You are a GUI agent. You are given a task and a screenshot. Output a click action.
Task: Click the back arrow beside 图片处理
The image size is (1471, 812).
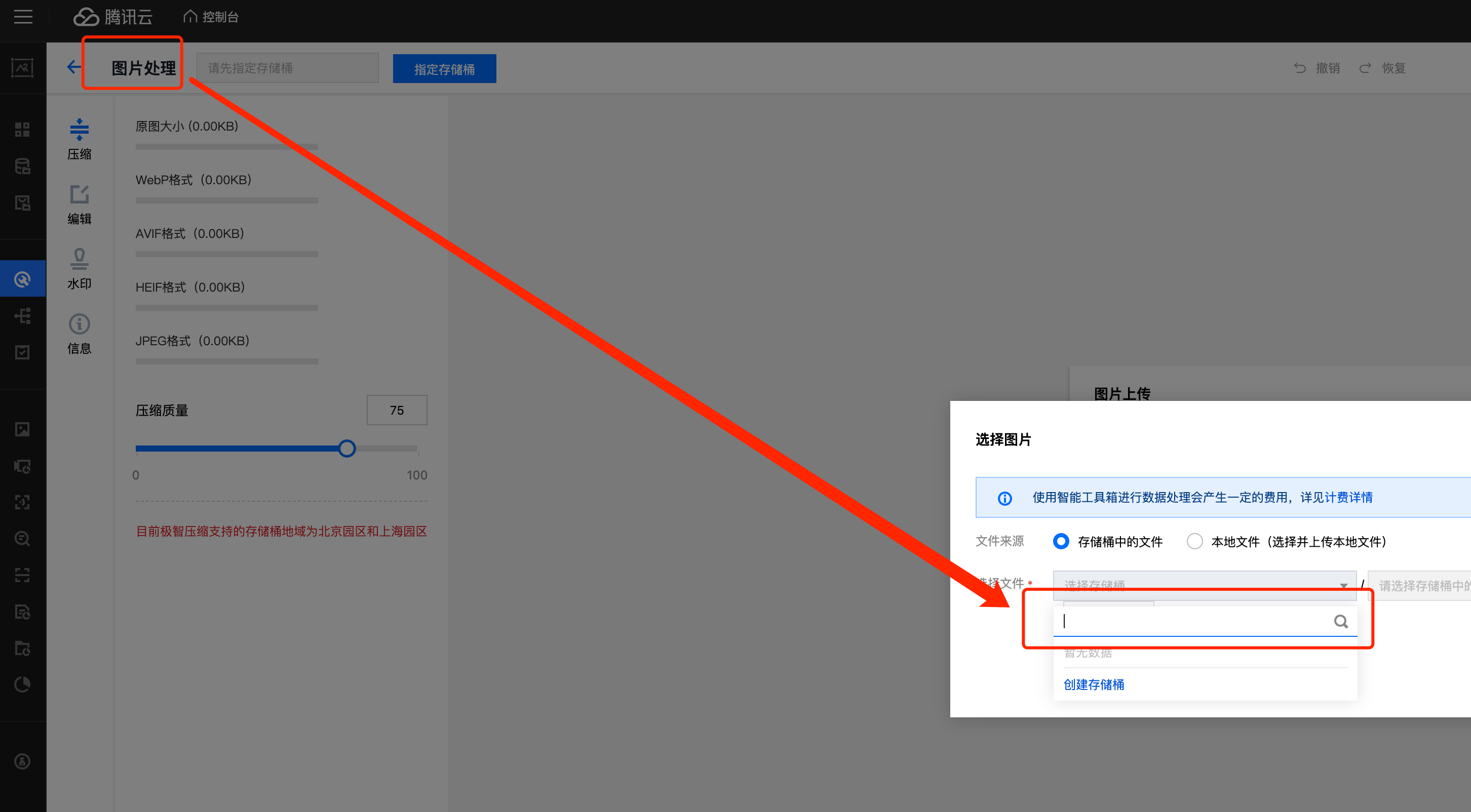click(73, 67)
